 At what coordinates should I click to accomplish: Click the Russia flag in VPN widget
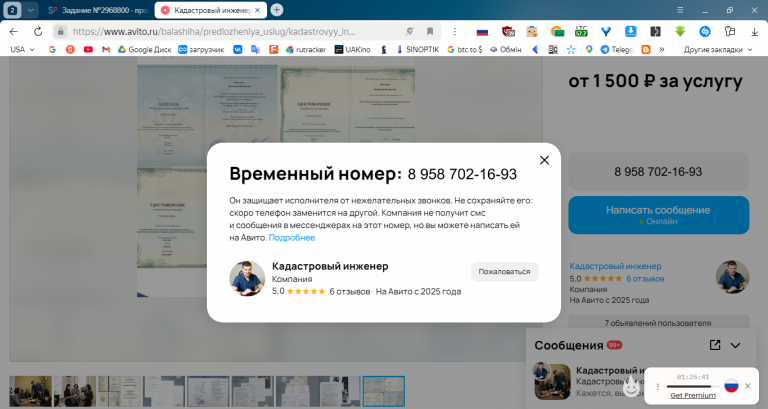point(731,385)
